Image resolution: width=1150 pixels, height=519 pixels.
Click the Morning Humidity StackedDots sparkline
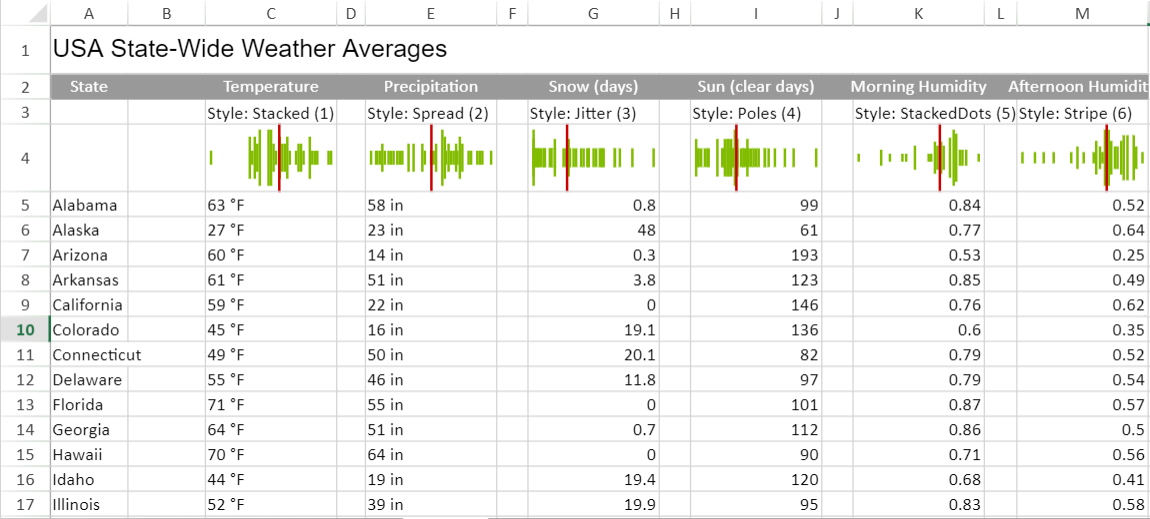click(918, 158)
